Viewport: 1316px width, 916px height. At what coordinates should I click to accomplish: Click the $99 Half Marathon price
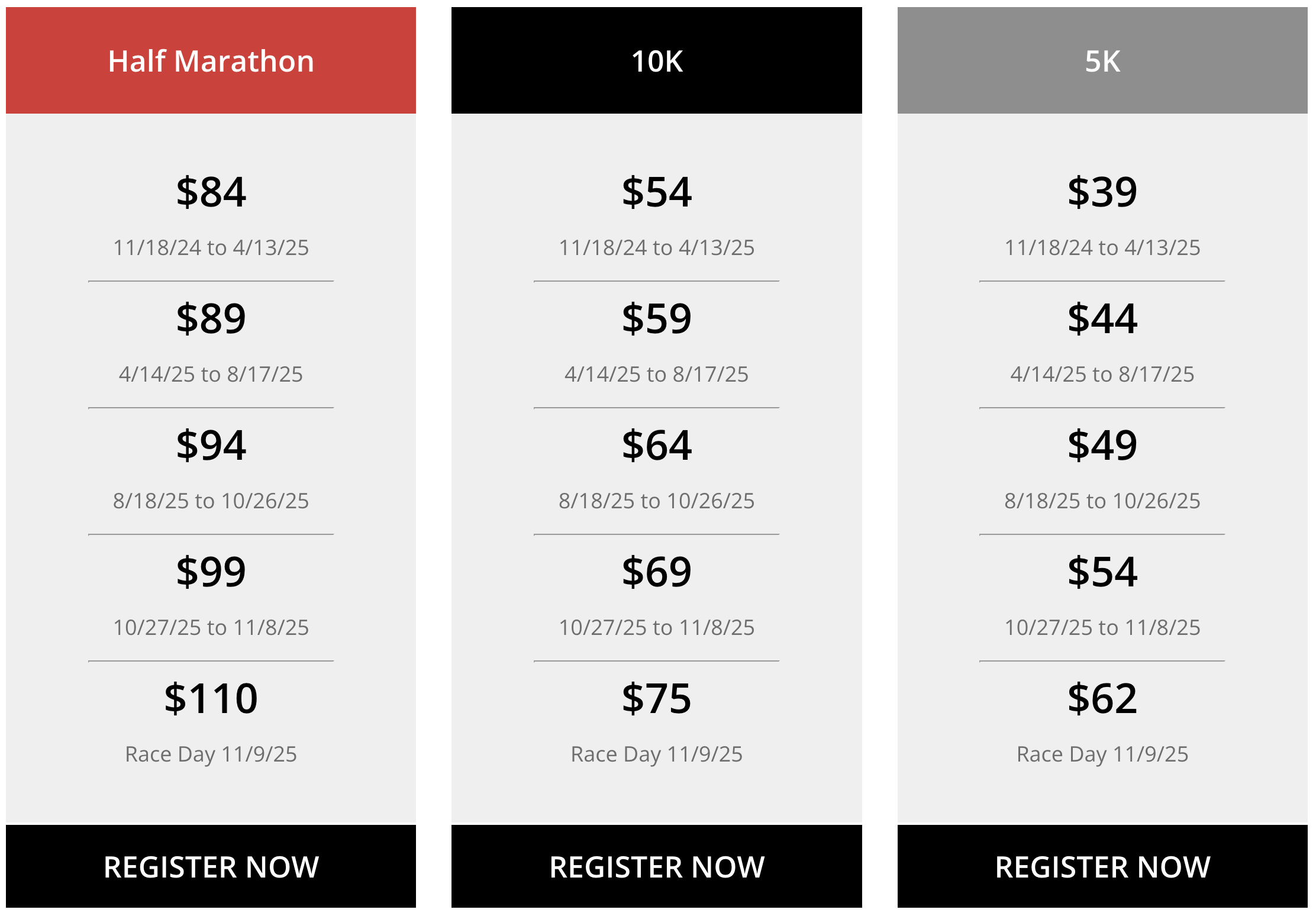point(211,572)
